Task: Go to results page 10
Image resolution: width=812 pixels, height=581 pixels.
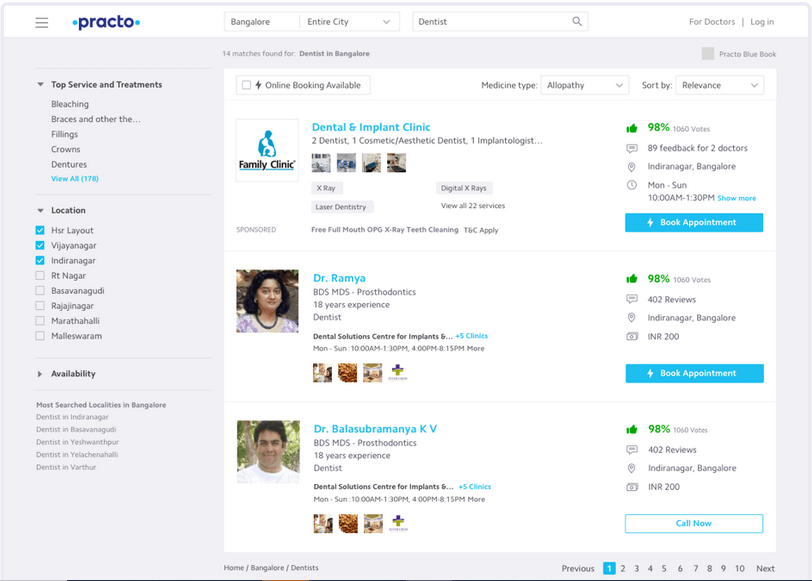Action: point(740,569)
